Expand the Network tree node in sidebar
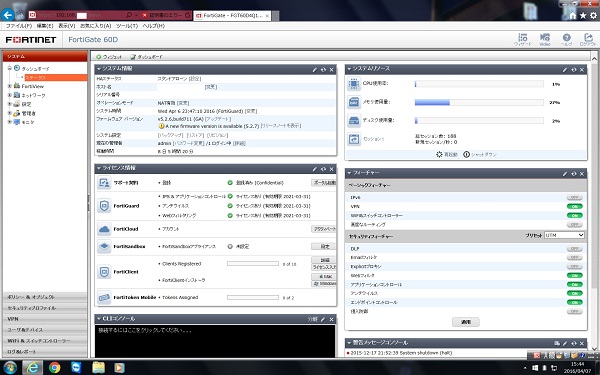This screenshot has width=600, height=375. pyautogui.click(x=10, y=95)
